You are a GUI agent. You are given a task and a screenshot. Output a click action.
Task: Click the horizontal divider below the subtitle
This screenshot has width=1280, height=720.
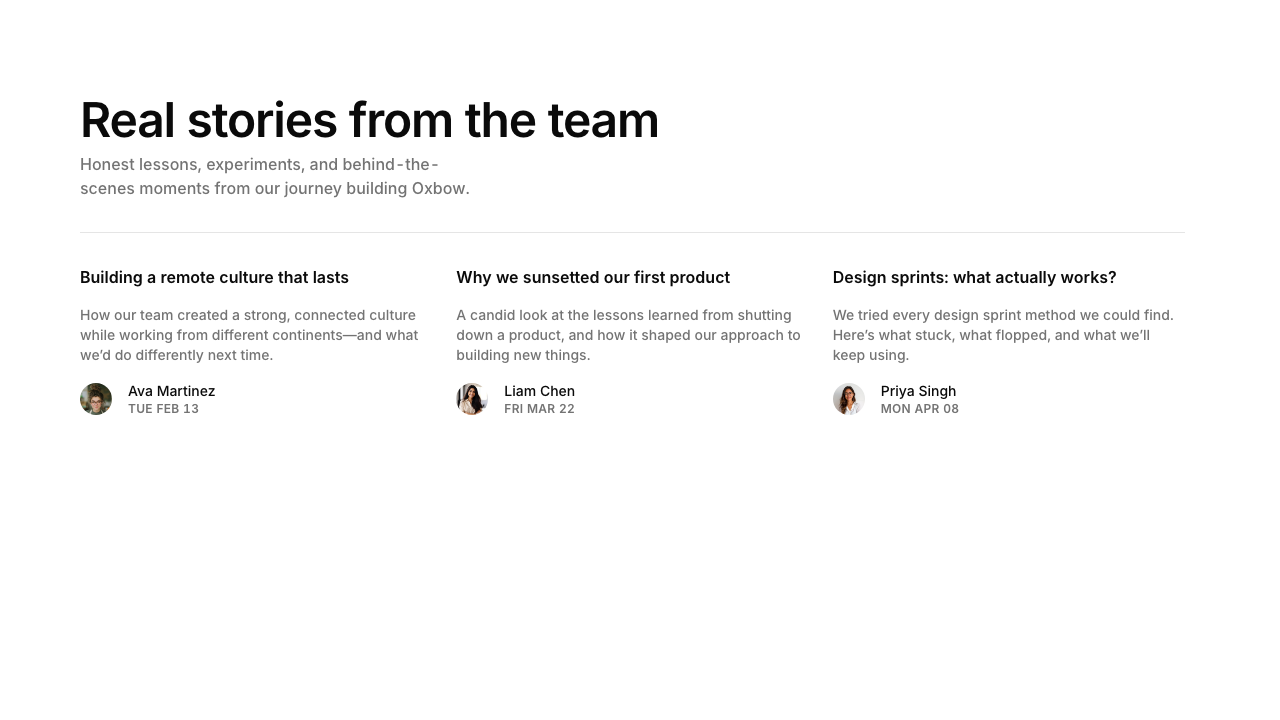[x=632, y=232]
